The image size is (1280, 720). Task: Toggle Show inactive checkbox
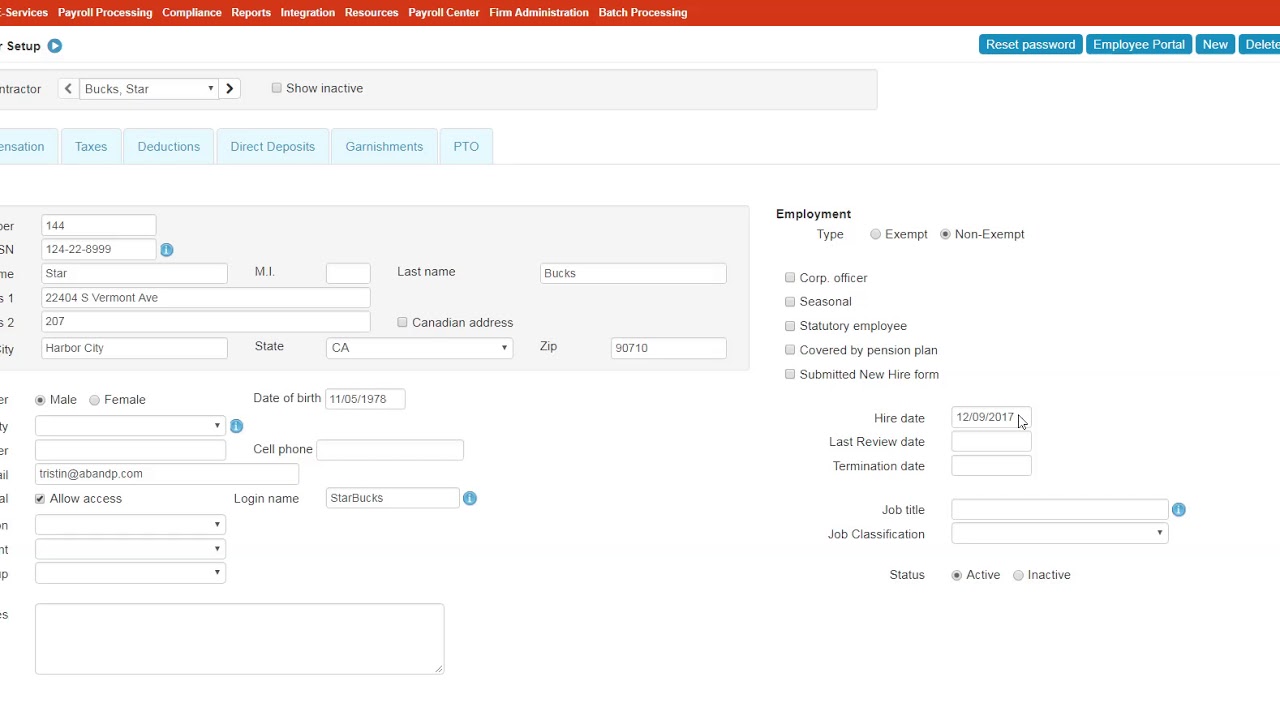[277, 88]
